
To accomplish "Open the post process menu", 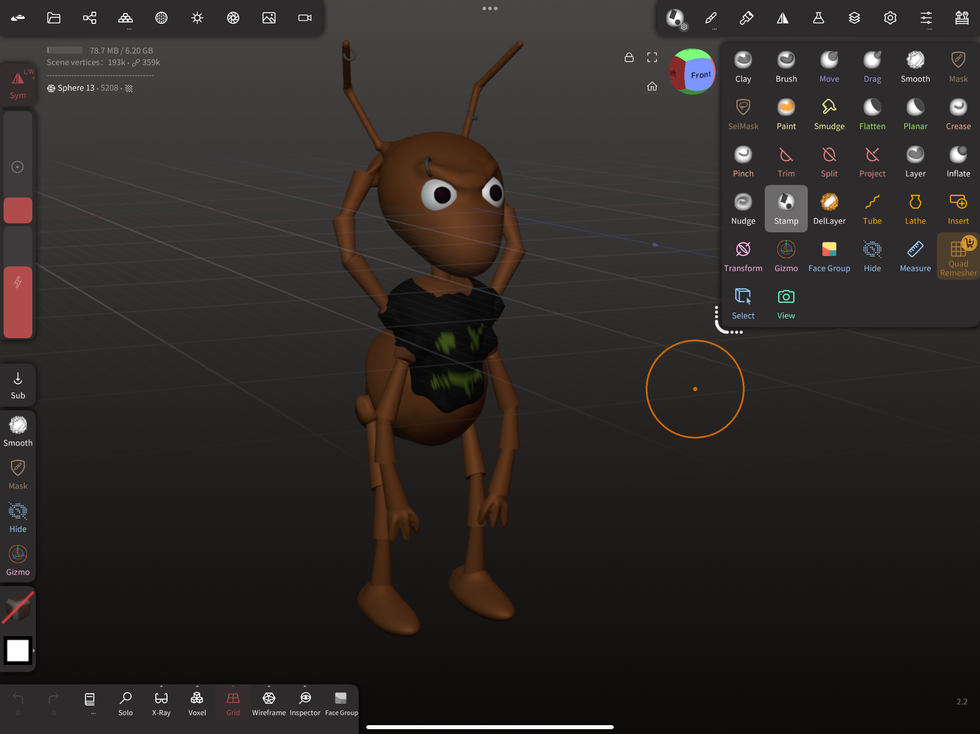I will coord(233,18).
